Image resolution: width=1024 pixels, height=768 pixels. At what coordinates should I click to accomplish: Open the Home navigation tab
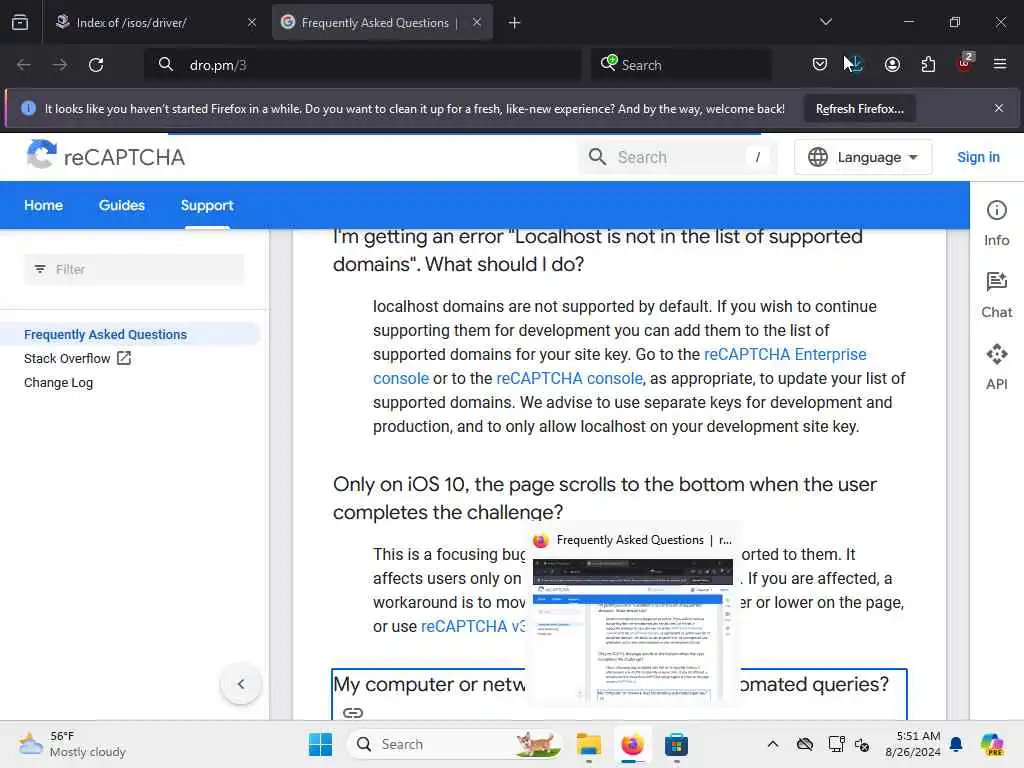44,205
